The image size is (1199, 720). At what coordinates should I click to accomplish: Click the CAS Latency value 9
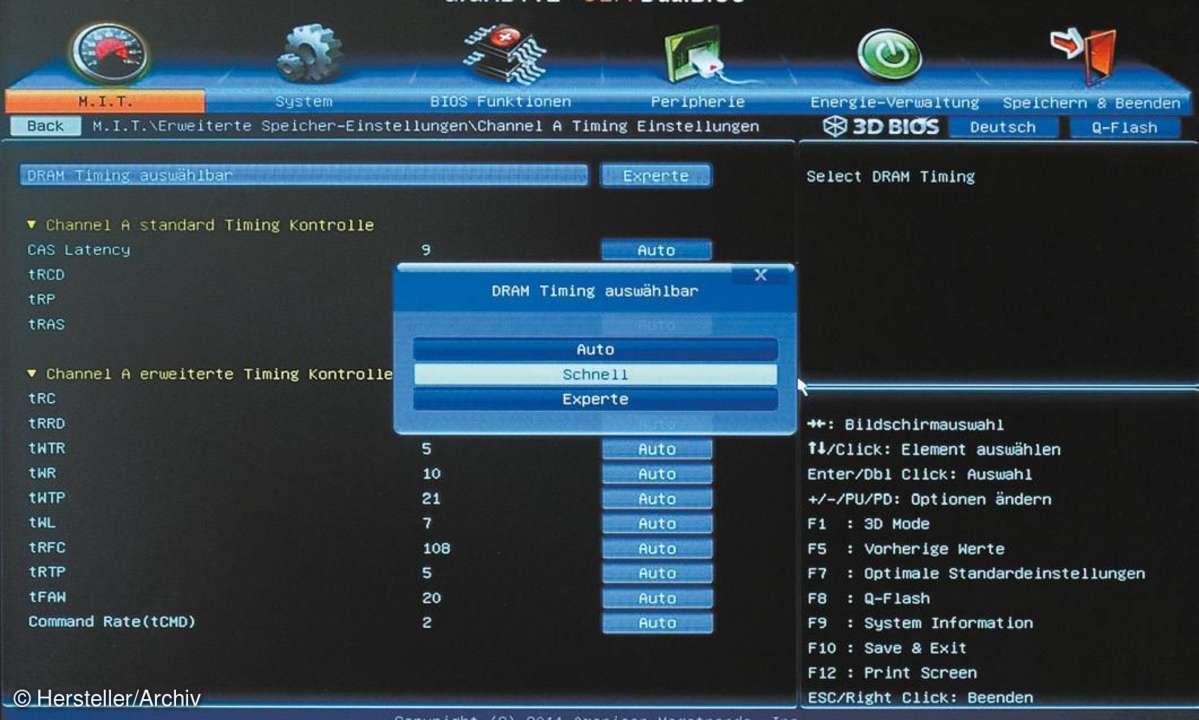point(426,250)
